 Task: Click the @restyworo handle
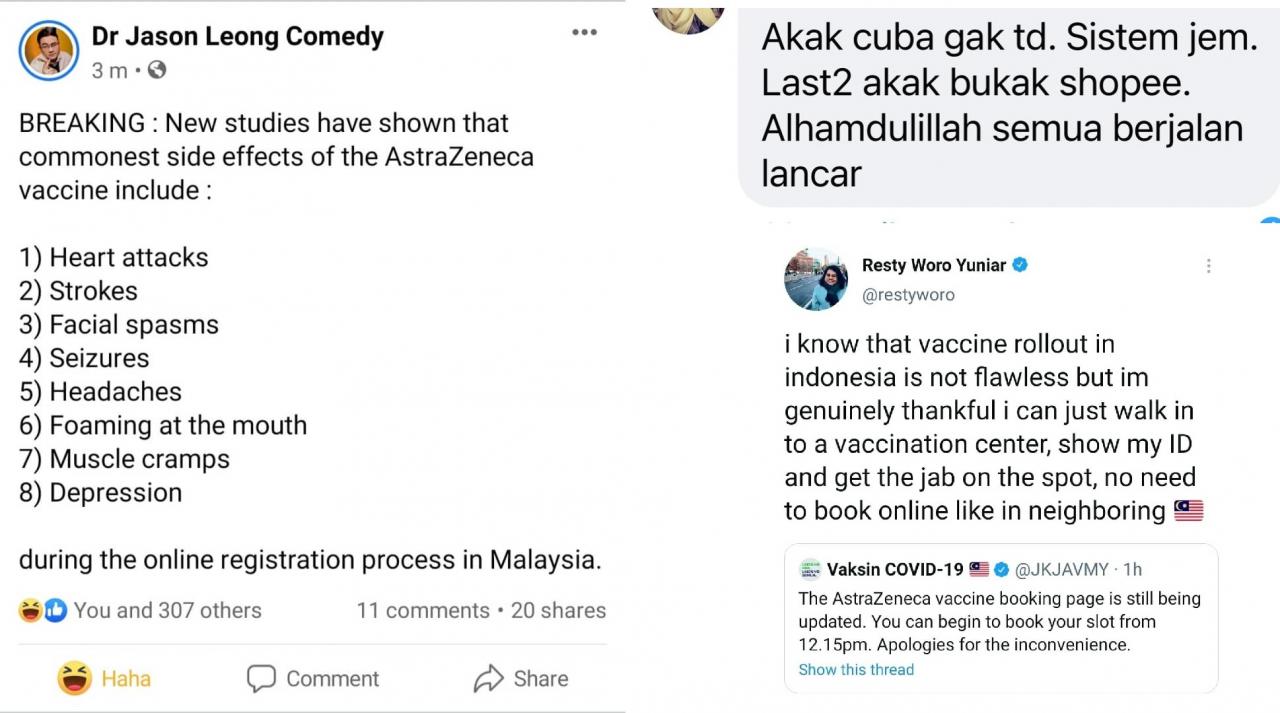coord(908,295)
